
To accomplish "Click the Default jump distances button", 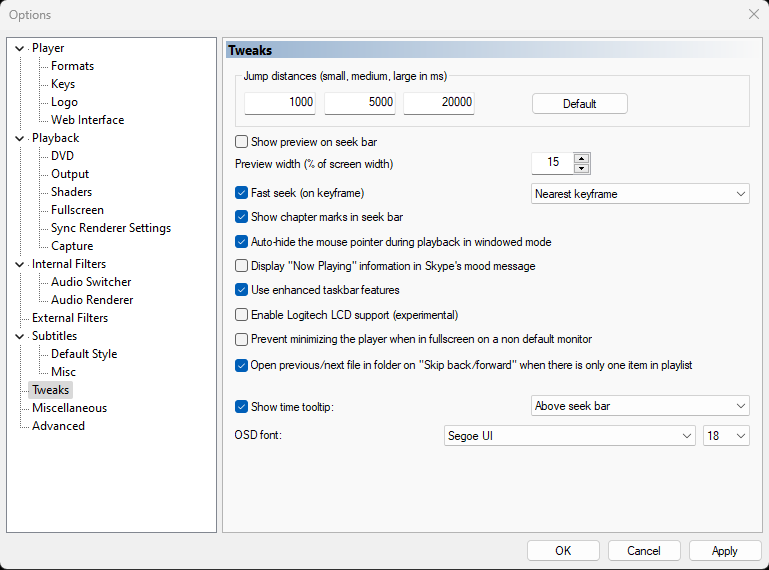I will point(580,104).
